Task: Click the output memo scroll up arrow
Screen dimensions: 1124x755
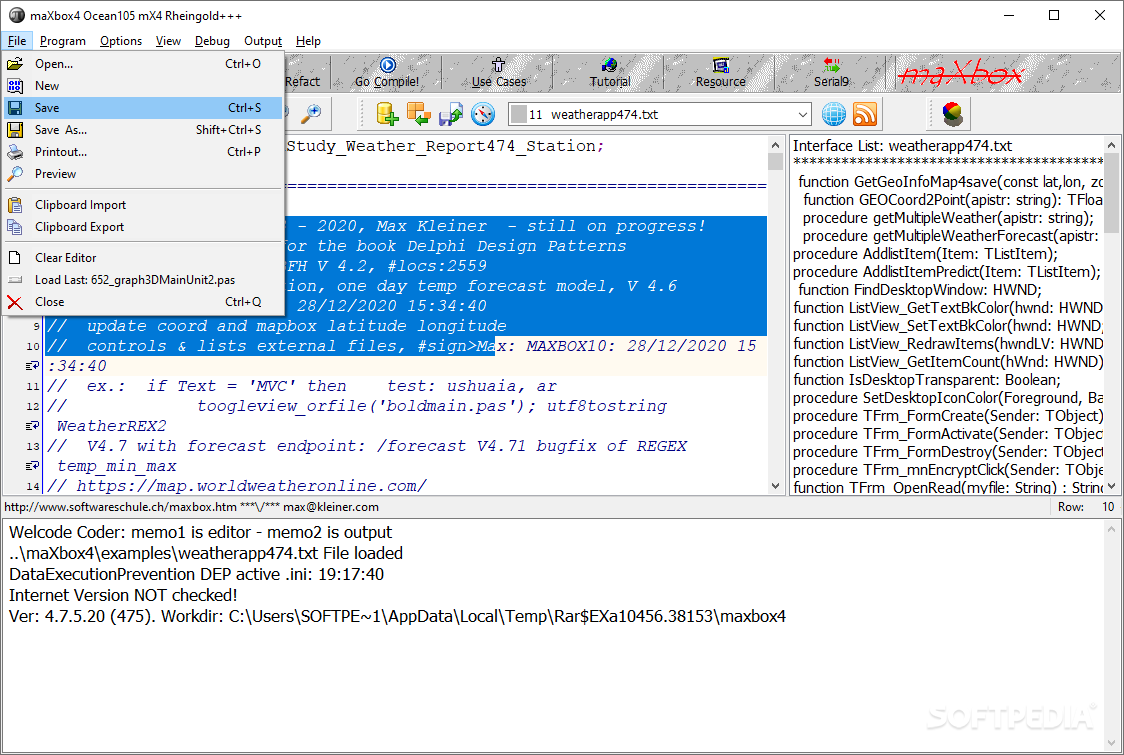Action: (1111, 529)
